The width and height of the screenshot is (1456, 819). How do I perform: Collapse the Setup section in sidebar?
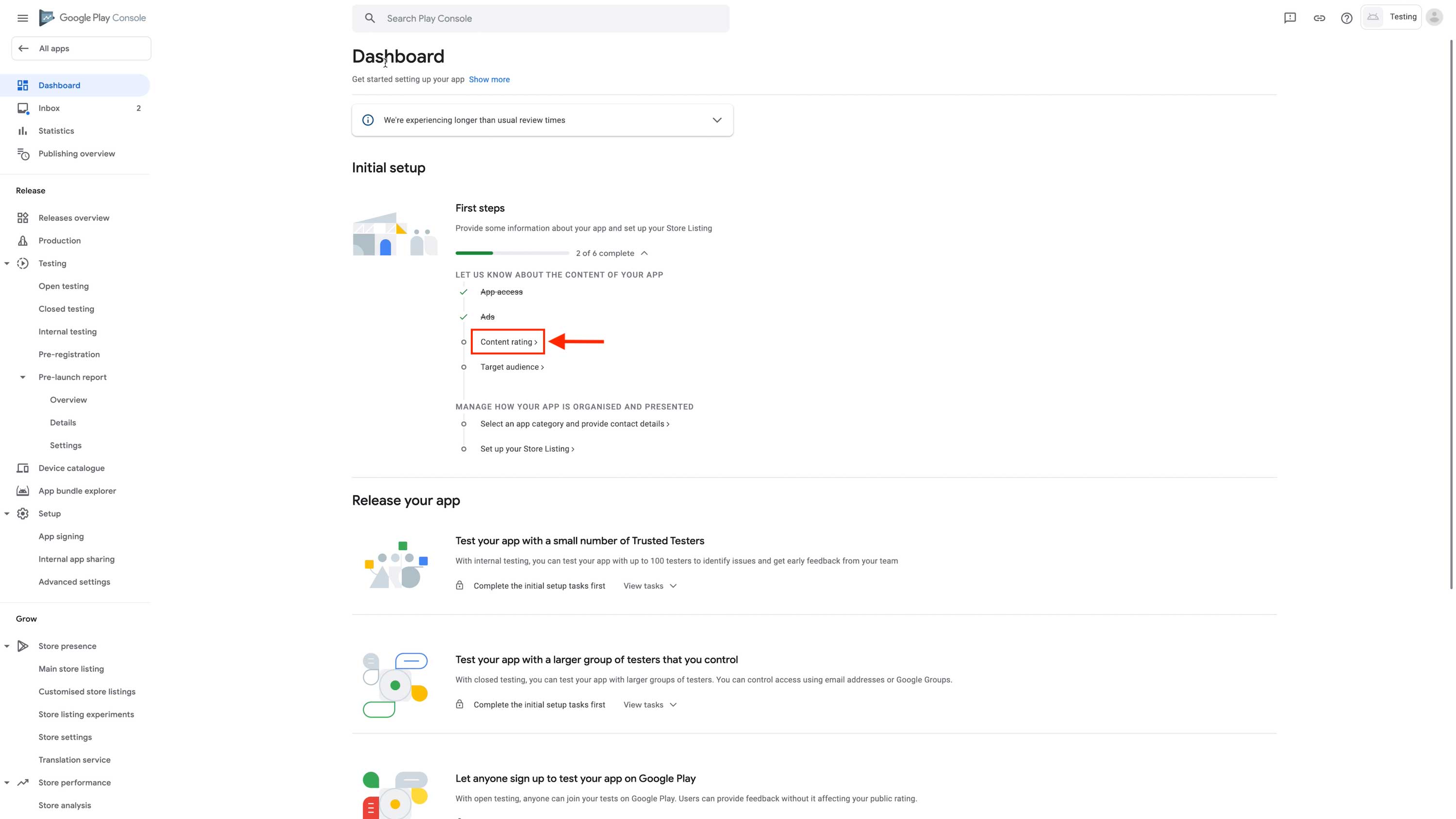7,514
